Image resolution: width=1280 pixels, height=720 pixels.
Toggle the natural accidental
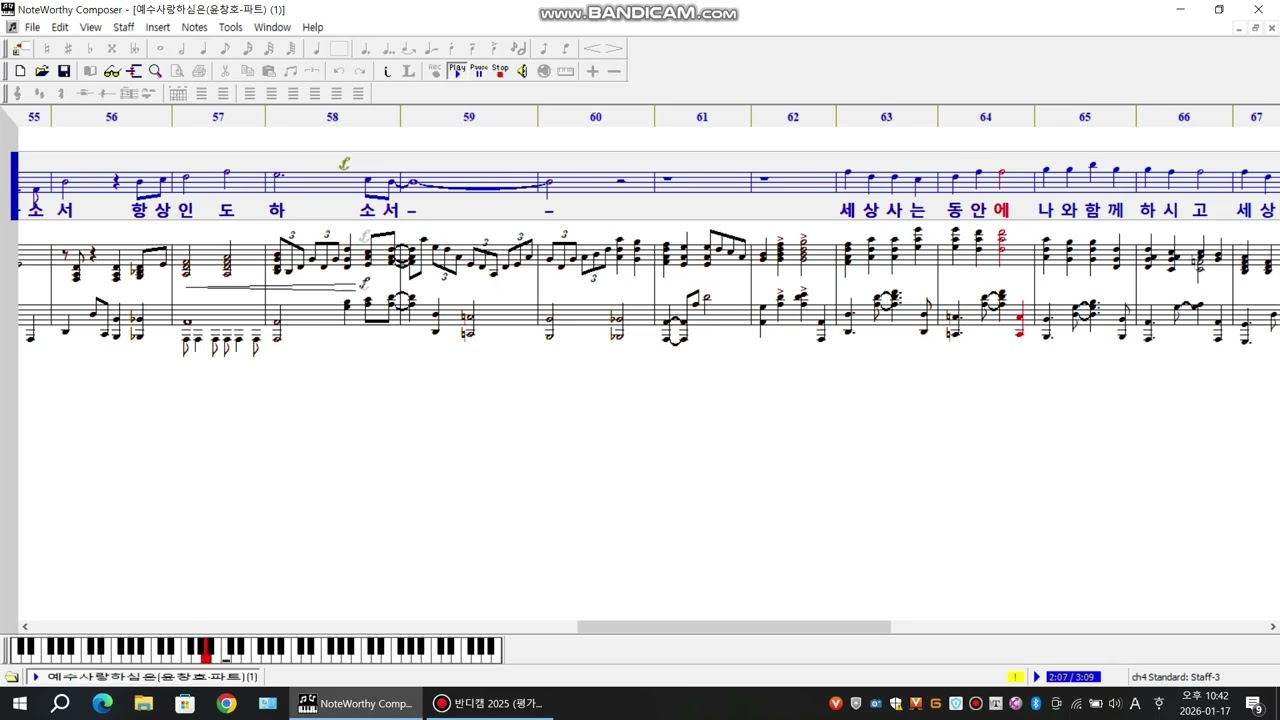coord(46,48)
